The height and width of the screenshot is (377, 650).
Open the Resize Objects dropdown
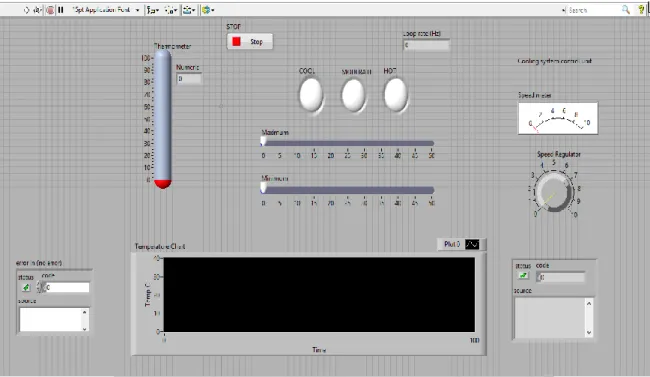pos(189,10)
